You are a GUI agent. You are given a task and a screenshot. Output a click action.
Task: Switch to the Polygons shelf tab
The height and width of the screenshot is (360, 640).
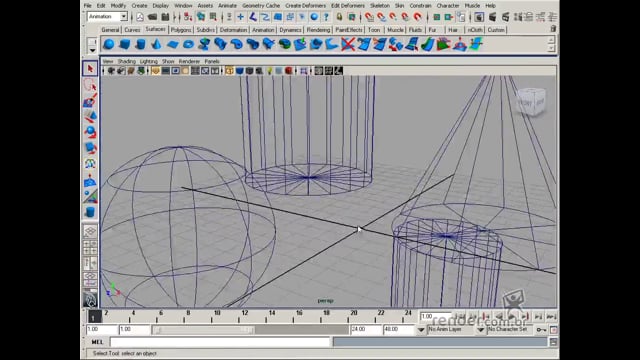coord(181,30)
